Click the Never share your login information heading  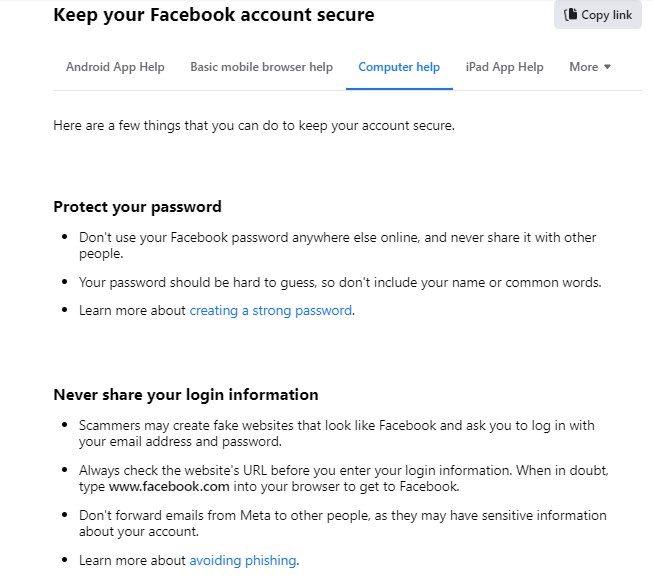(x=185, y=394)
